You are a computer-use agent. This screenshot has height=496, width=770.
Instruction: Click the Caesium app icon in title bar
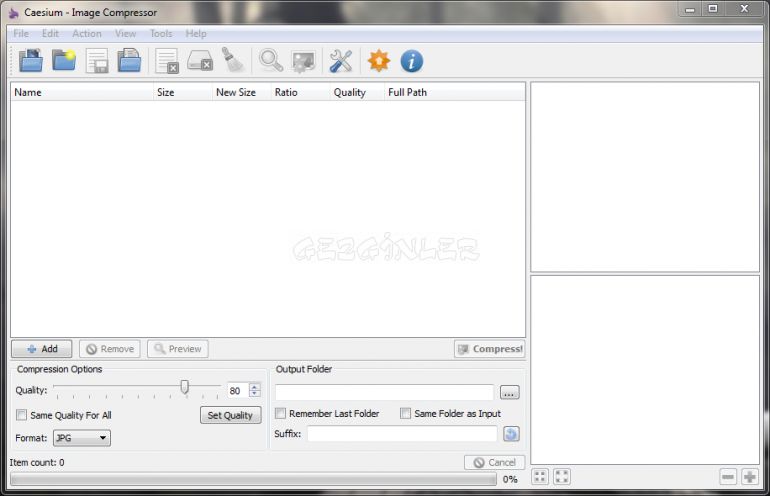coord(14,13)
